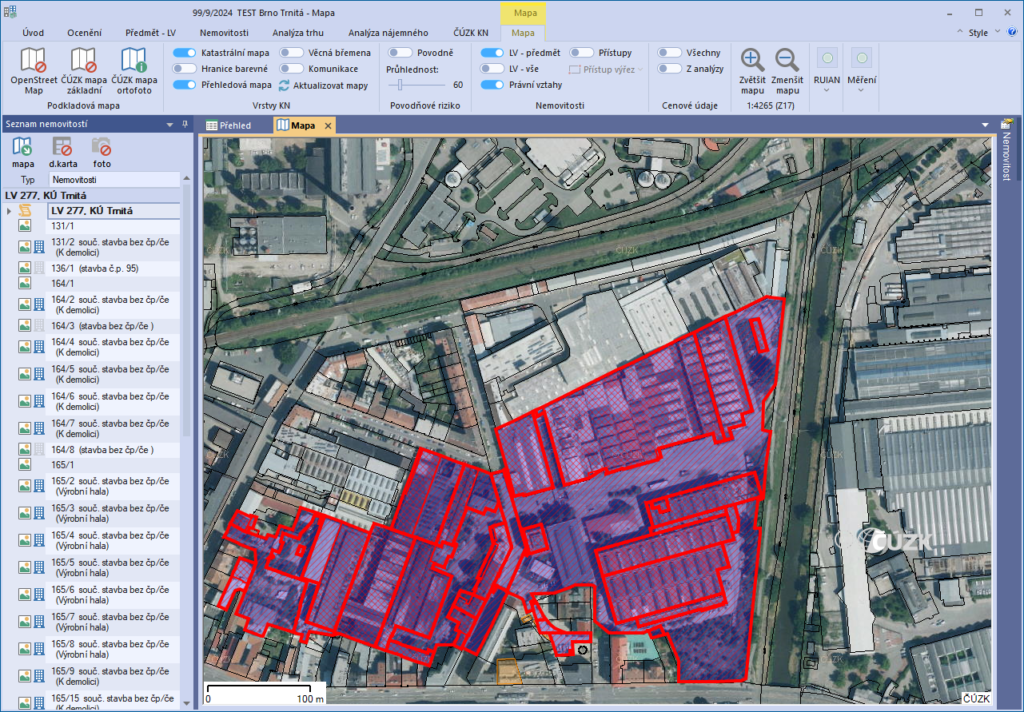Open help icon at ribbon top right
The height and width of the screenshot is (712, 1024).
1013,32
